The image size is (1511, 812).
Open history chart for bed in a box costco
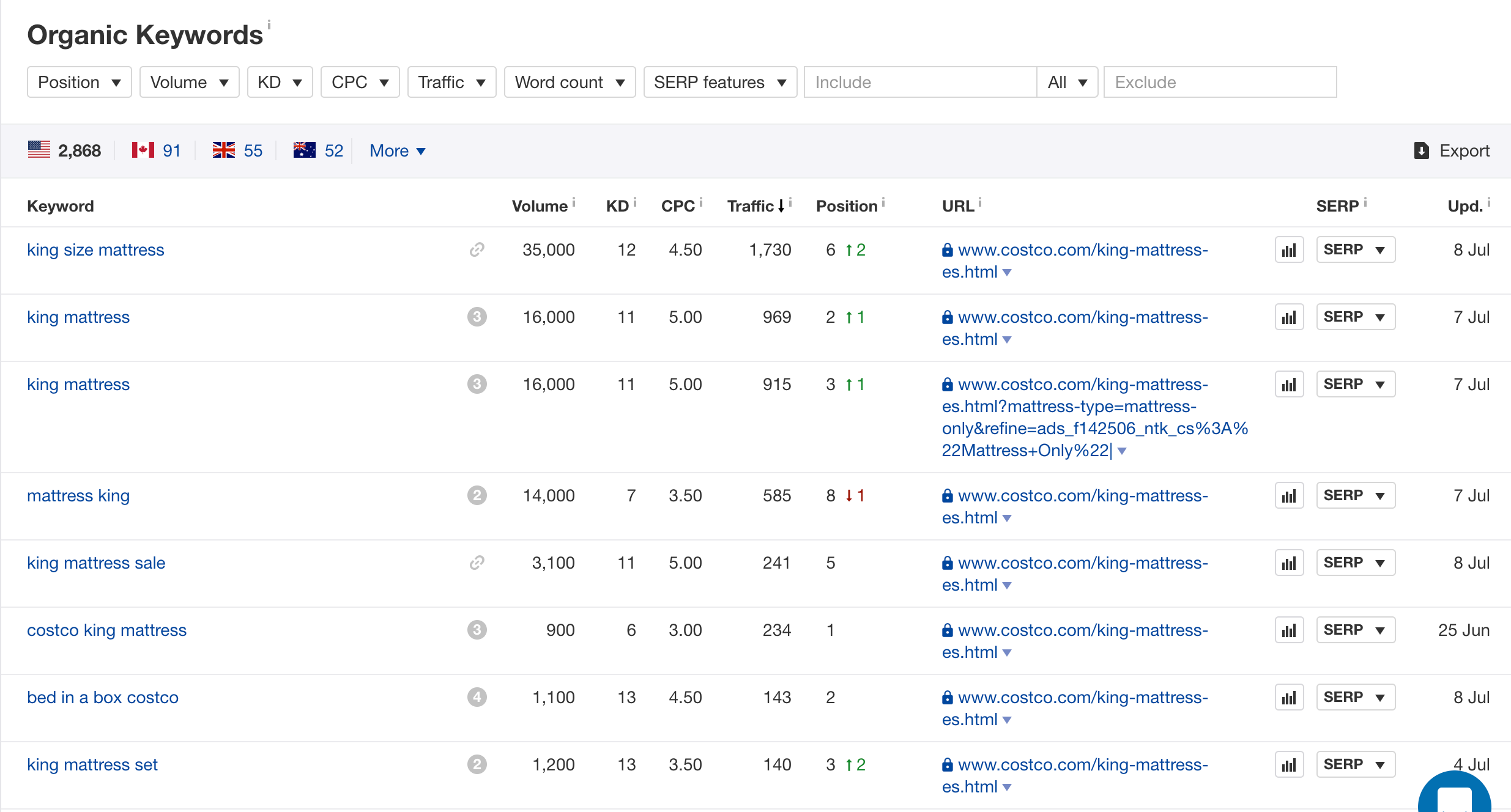point(1289,698)
